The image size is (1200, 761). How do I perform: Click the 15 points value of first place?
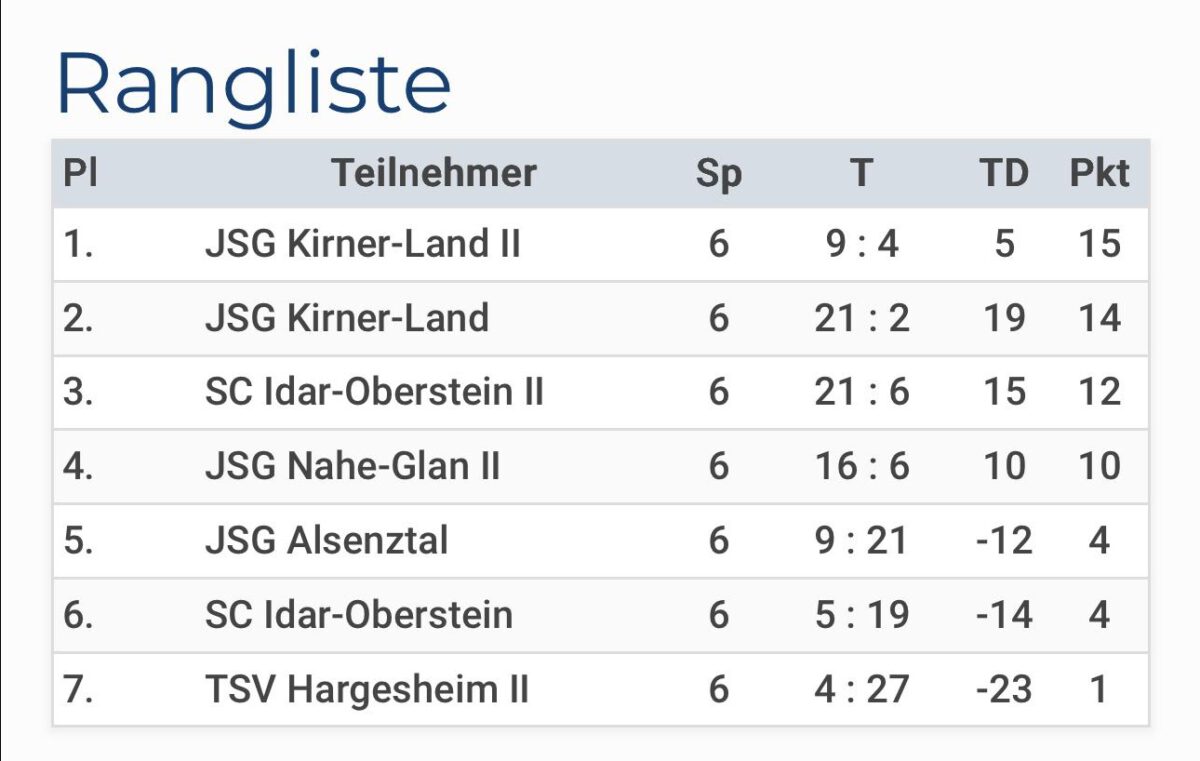[x=1099, y=244]
